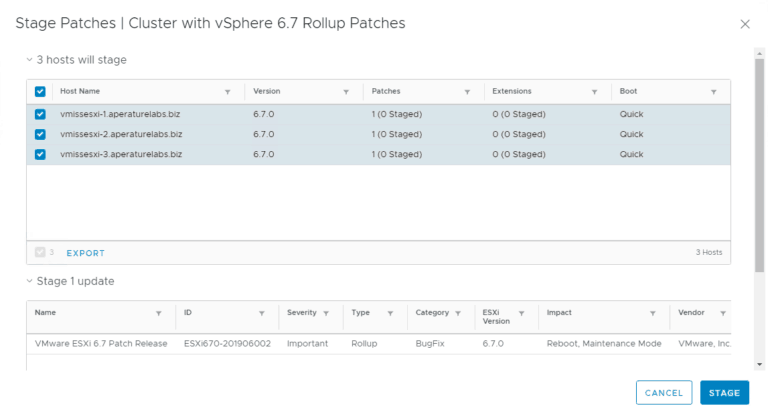The image size is (768, 420).
Task: Click the STAGE button
Action: pyautogui.click(x=724, y=393)
